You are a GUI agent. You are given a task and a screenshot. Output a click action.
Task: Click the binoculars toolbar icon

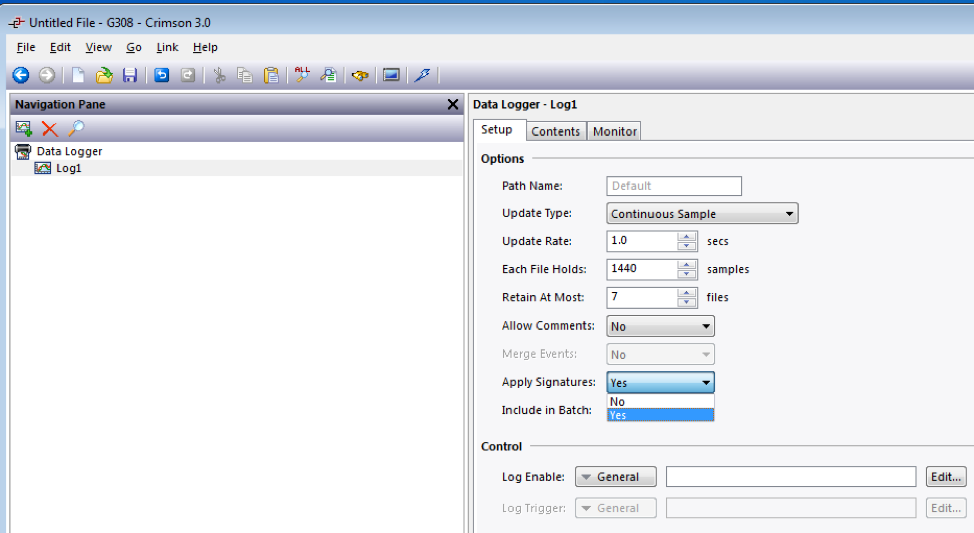click(x=360, y=76)
